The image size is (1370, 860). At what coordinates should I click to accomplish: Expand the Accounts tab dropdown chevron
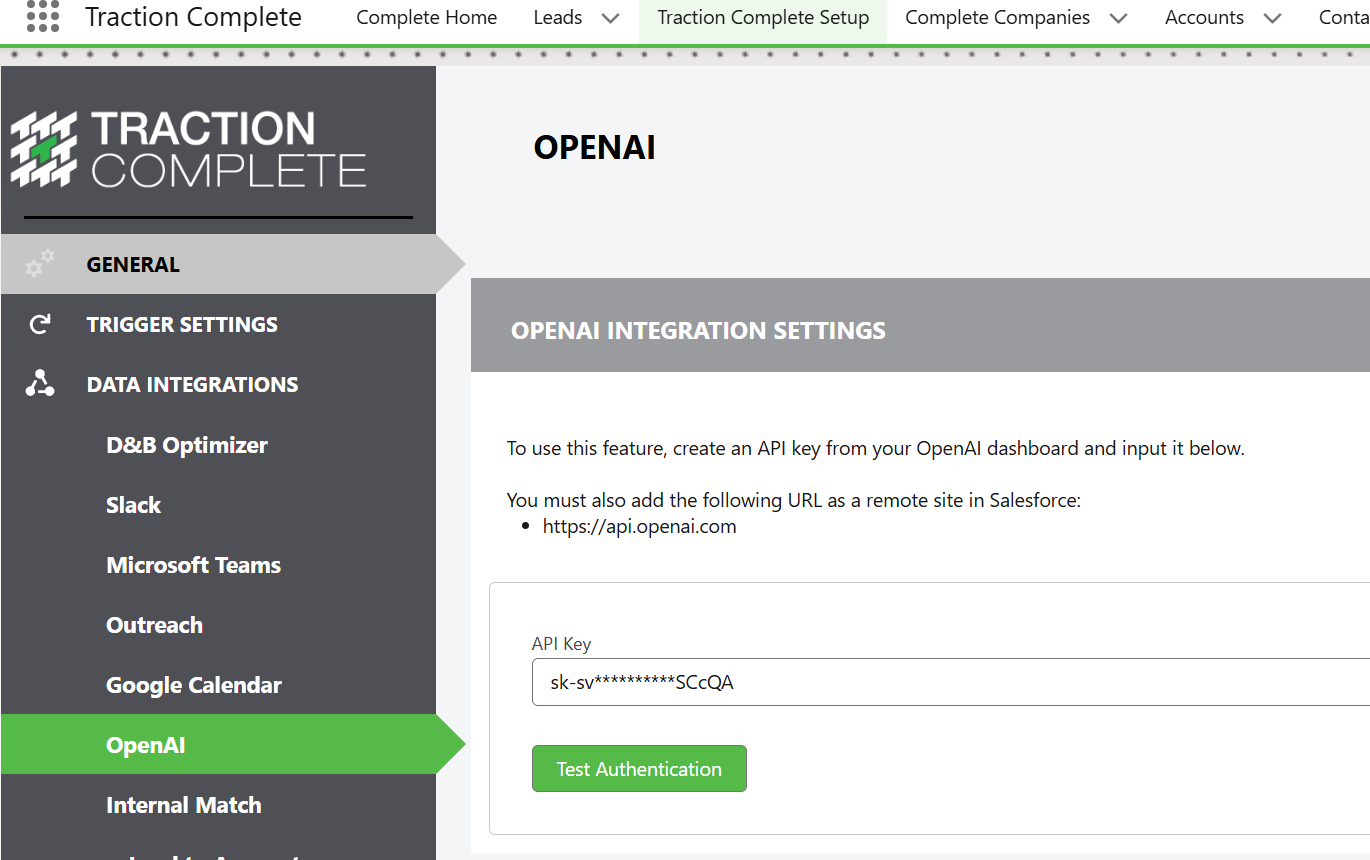pos(1272,18)
